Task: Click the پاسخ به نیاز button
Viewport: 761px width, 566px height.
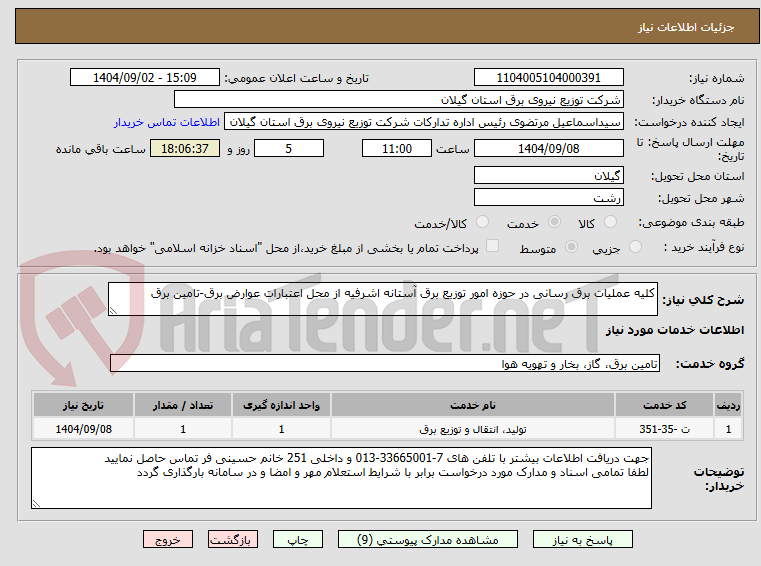Action: tap(582, 539)
